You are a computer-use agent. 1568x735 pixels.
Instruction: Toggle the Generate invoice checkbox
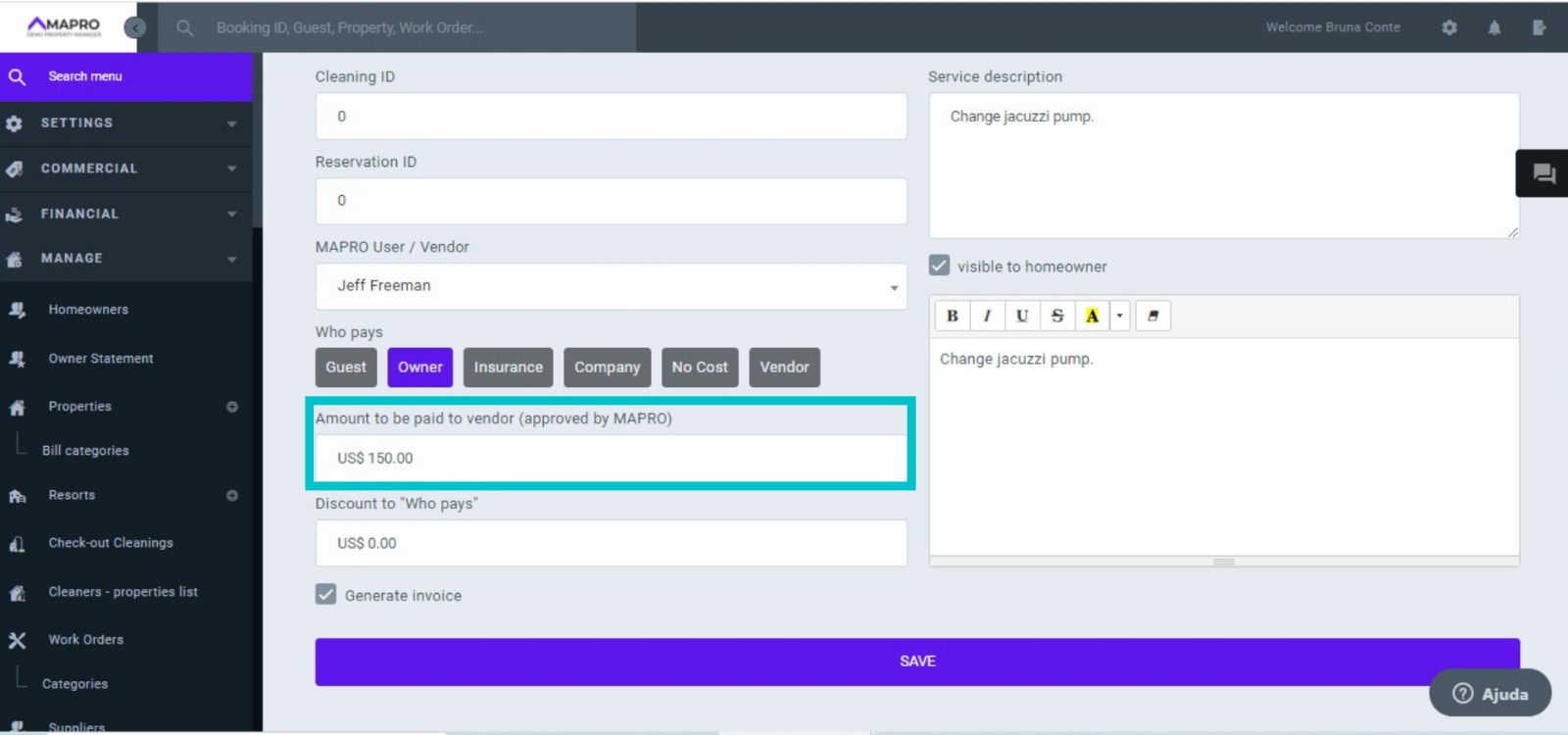326,595
